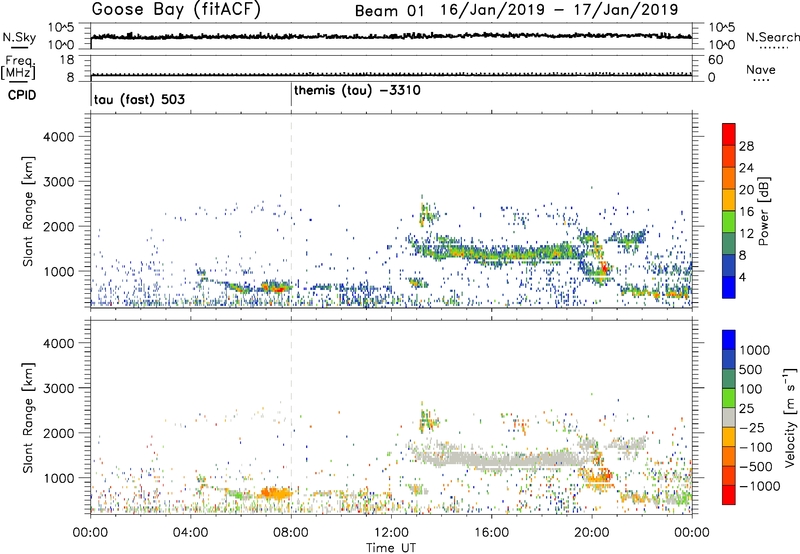Viewport: 800px width, 554px height.
Task: Click the '10^5' left tick of N.Sky panel
Action: 61,27
